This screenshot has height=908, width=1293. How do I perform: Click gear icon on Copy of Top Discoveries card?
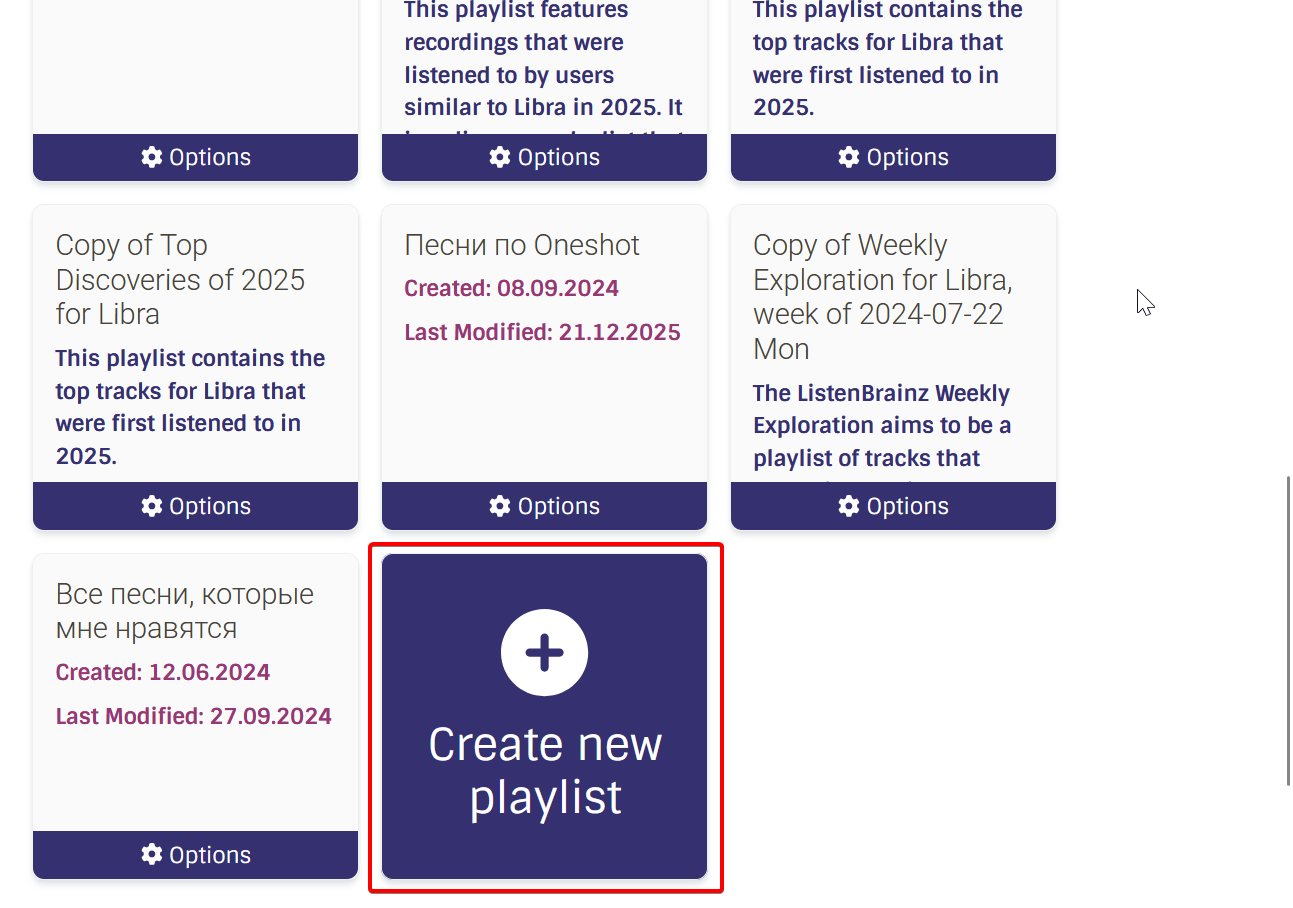(152, 506)
